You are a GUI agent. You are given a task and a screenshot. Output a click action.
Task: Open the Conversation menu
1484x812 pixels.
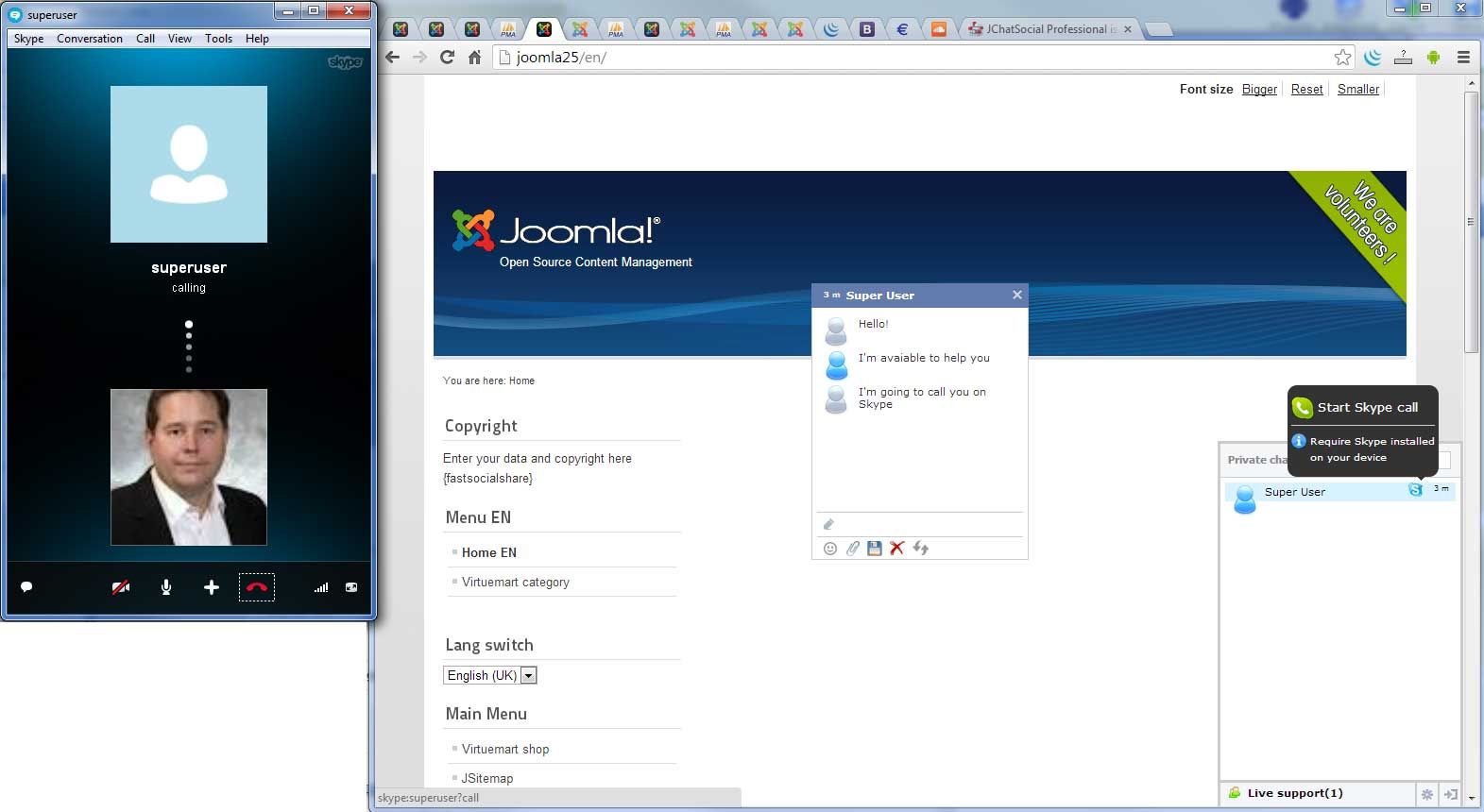click(x=90, y=39)
